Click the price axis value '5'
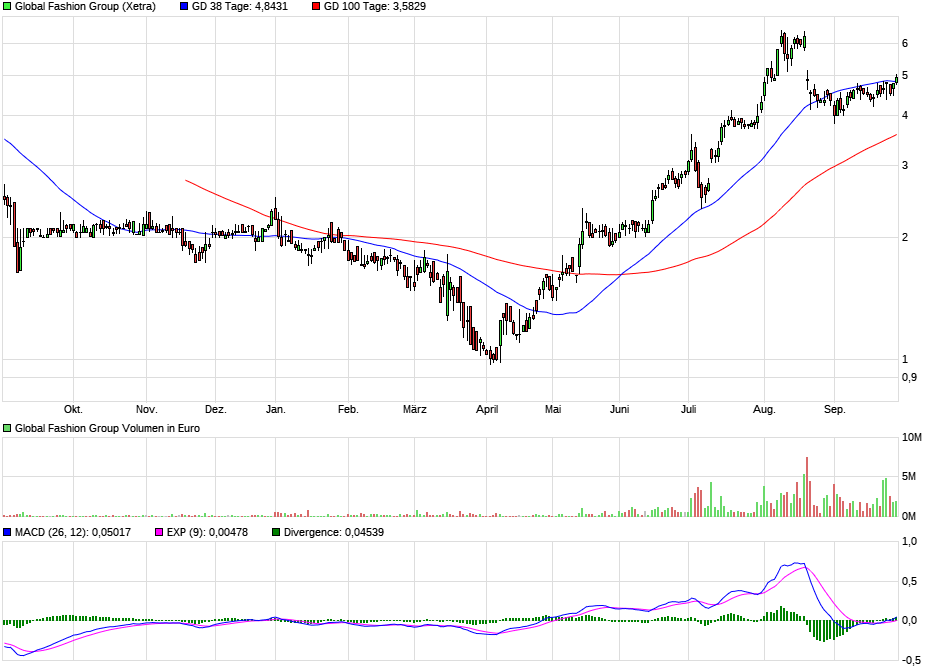This screenshot has width=940, height=670. 905,76
